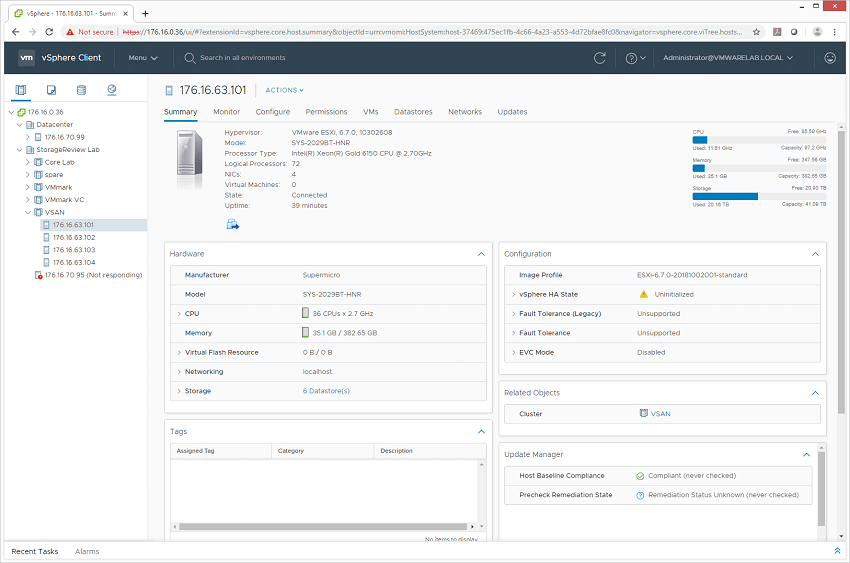
Task: Expand the EVC Mode row
Action: point(513,352)
